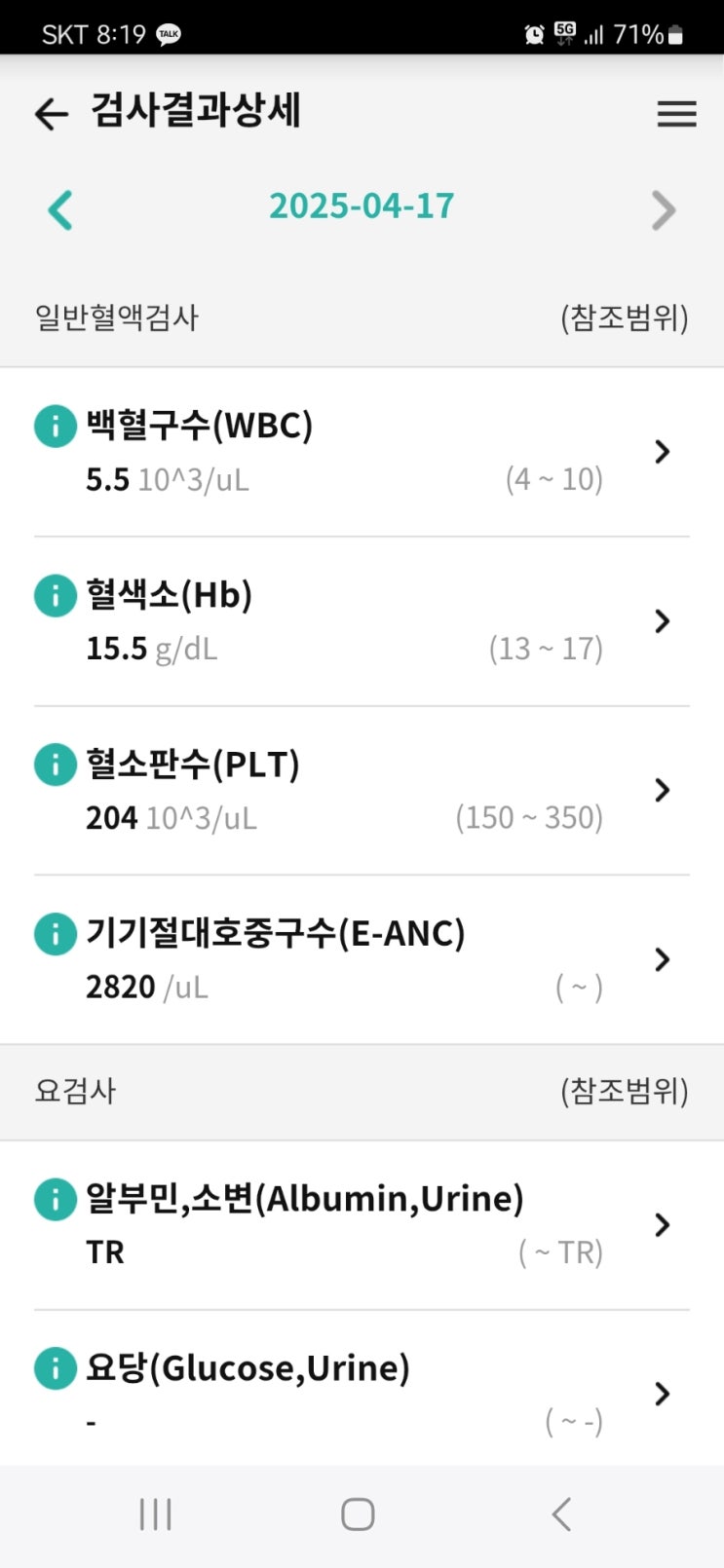The height and width of the screenshot is (1568, 724).
Task: Expand 혈색소(Hb) details chevron
Action: point(663,620)
